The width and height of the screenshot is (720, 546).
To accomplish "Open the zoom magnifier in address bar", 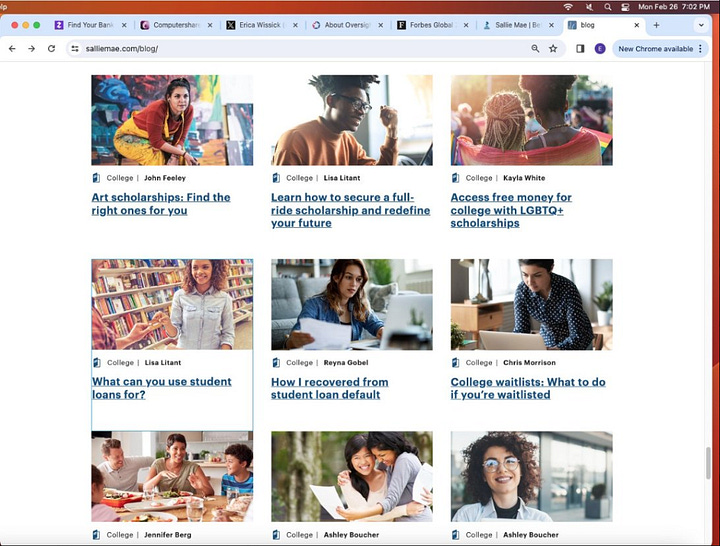I will point(535,49).
